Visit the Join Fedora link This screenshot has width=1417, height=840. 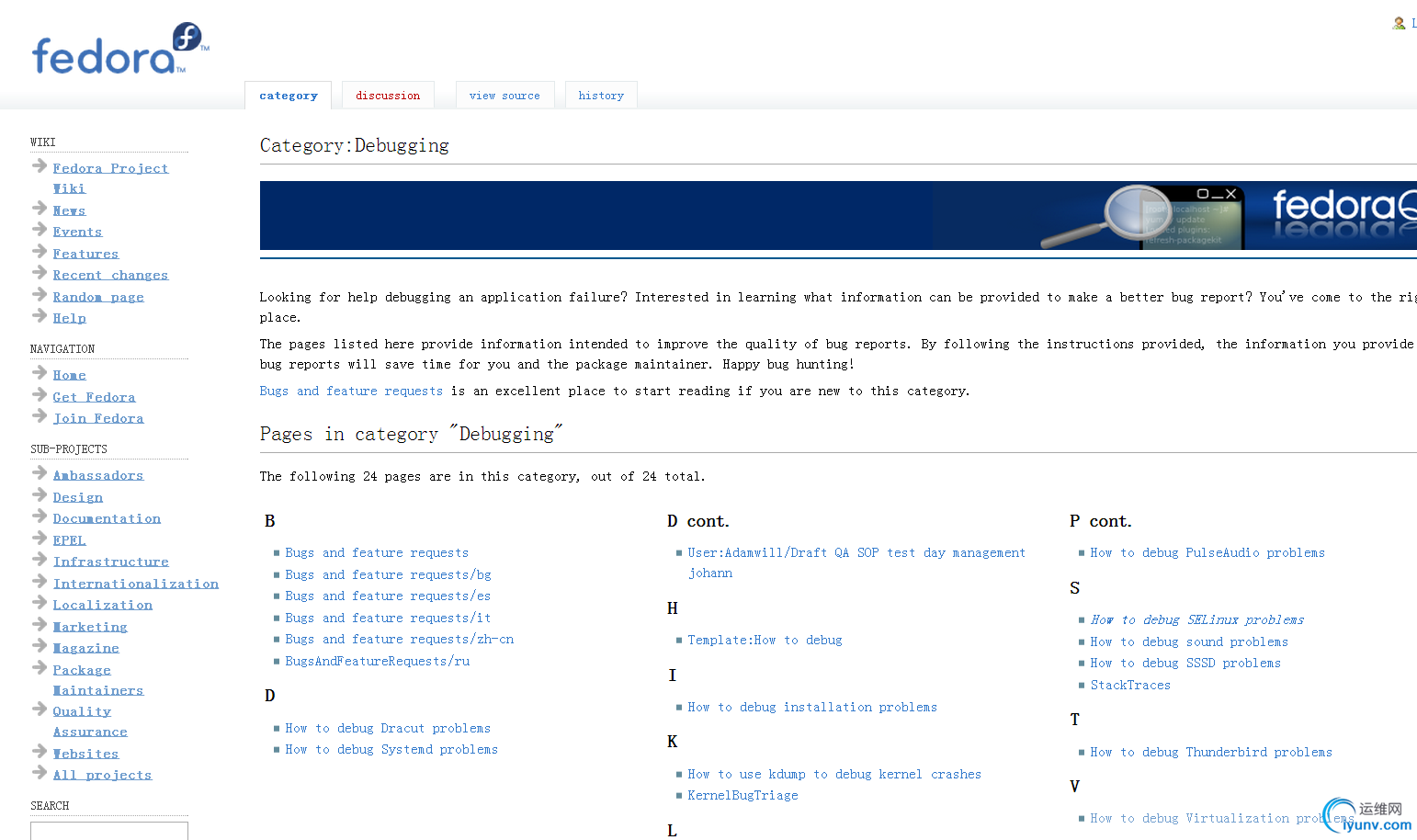pos(98,418)
